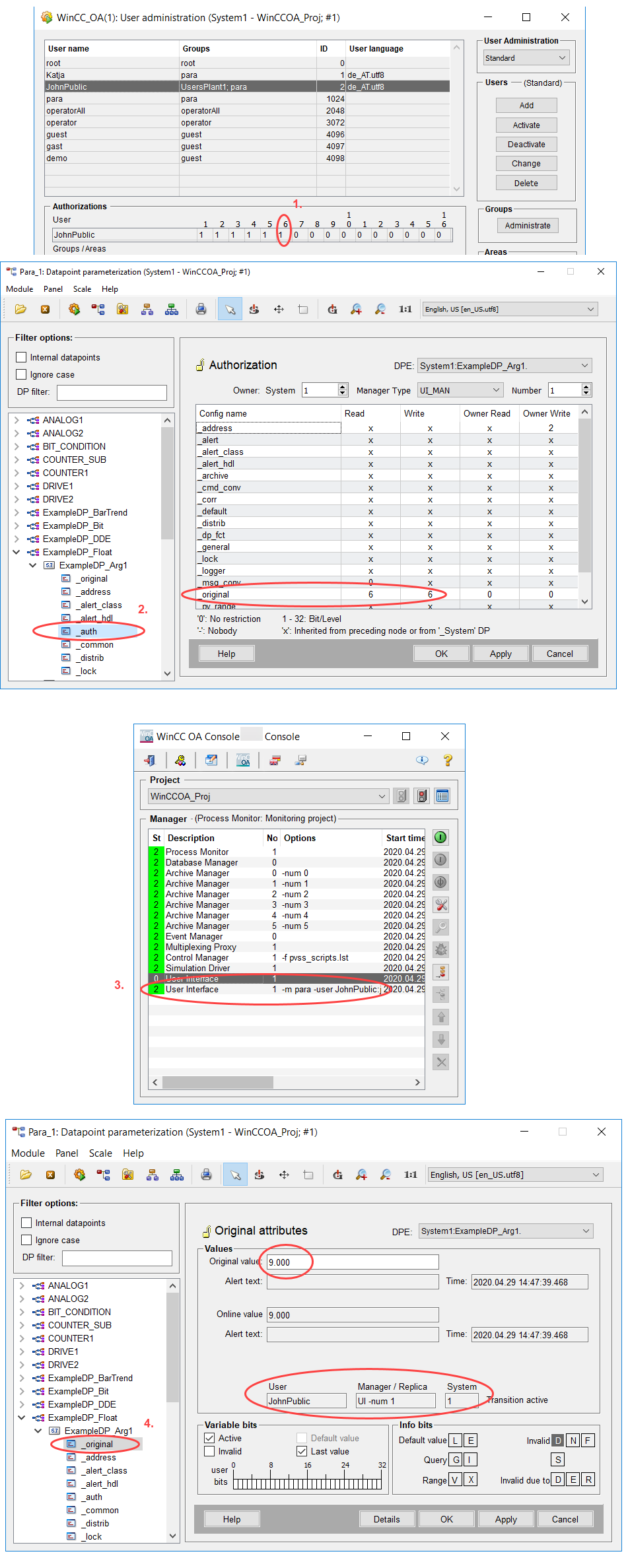Click the red traffic light stop project icon
The height and width of the screenshot is (1568, 628).
coord(422,796)
